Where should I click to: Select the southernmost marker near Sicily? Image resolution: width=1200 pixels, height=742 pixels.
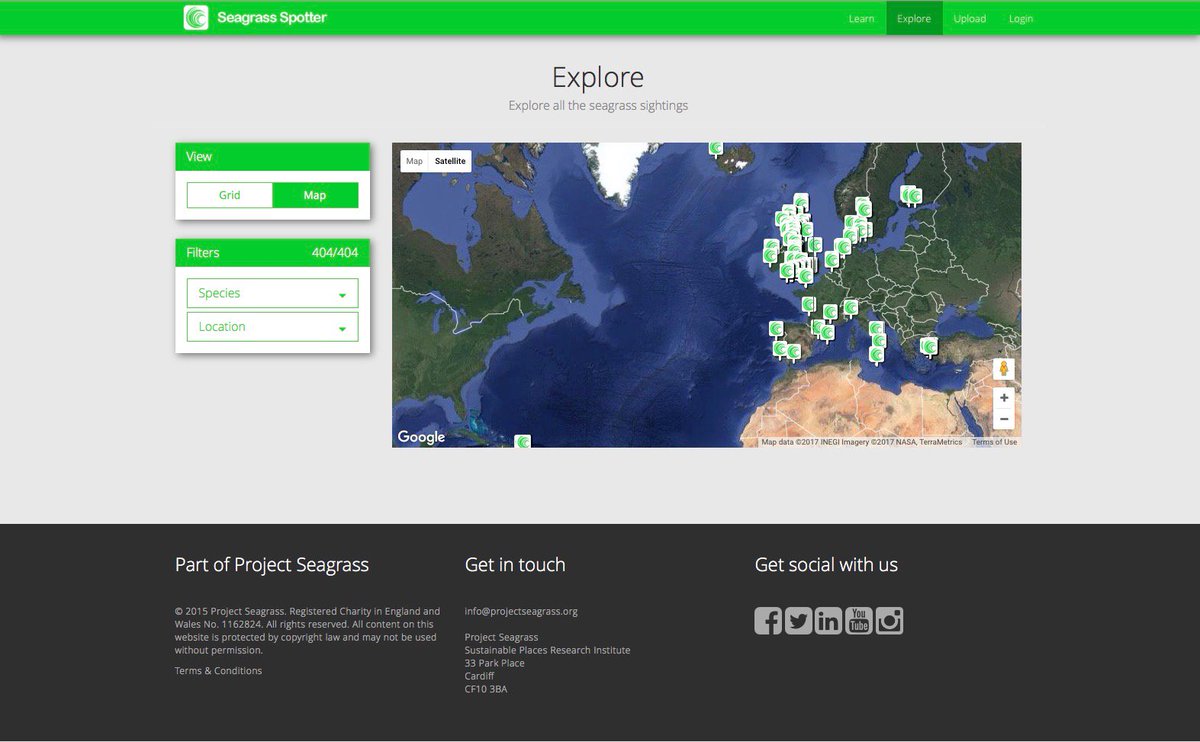pyautogui.click(x=877, y=354)
